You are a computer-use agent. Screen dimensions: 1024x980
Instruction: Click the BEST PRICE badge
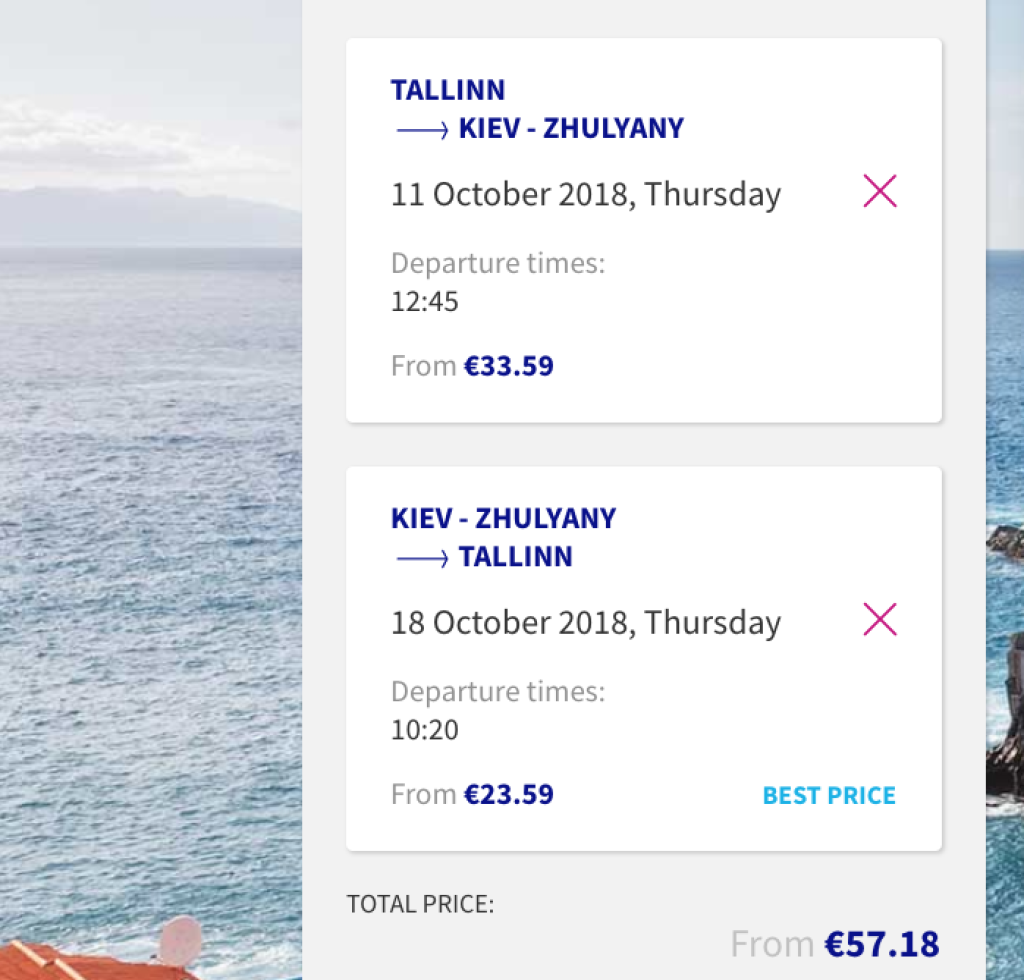coord(829,796)
